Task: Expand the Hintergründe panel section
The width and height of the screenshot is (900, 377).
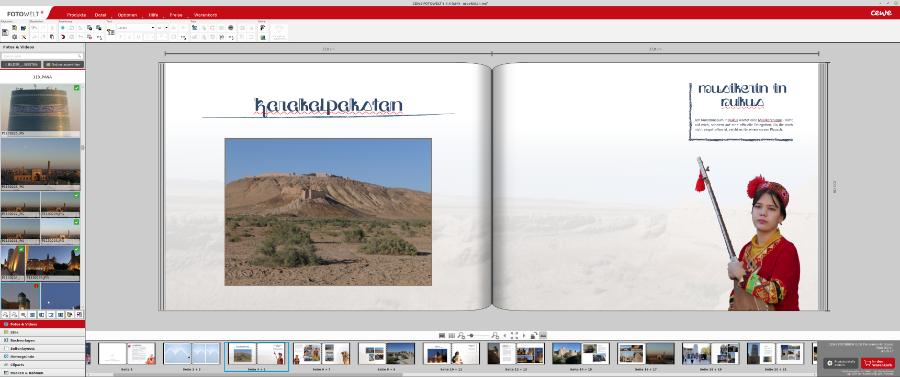Action: pyautogui.click(x=42, y=356)
